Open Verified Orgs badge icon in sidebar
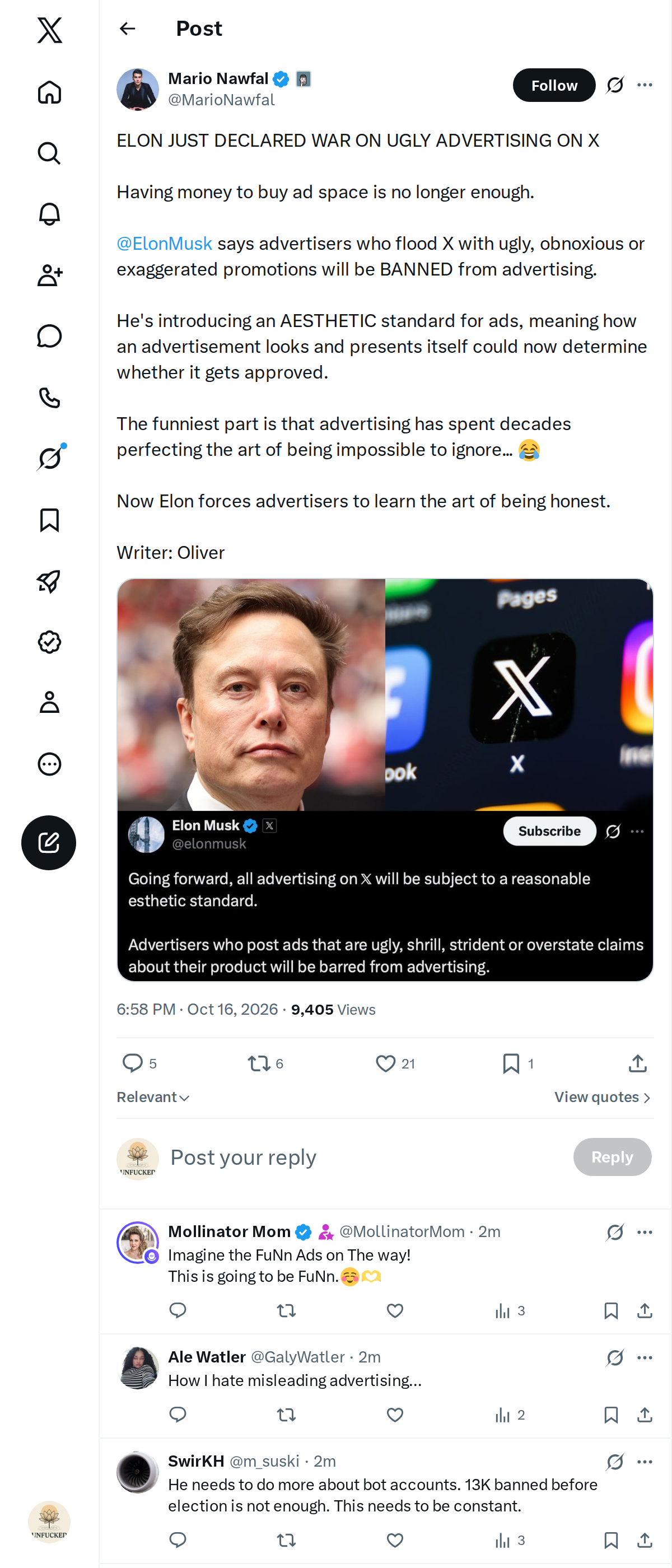The image size is (672, 1568). click(49, 642)
